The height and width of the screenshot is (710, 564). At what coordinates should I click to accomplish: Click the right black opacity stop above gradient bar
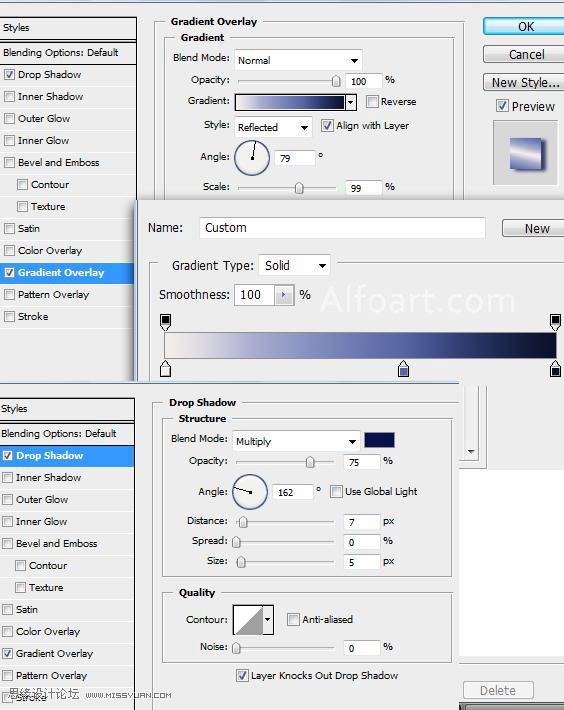[x=555, y=321]
